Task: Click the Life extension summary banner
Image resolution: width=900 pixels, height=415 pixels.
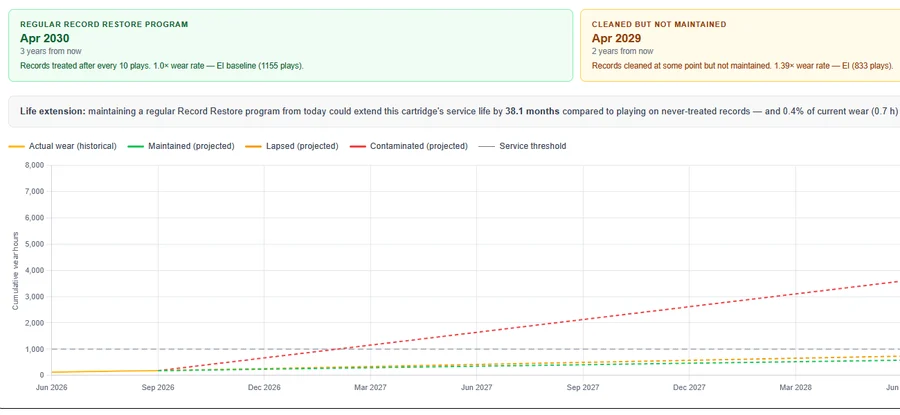Action: [454, 111]
